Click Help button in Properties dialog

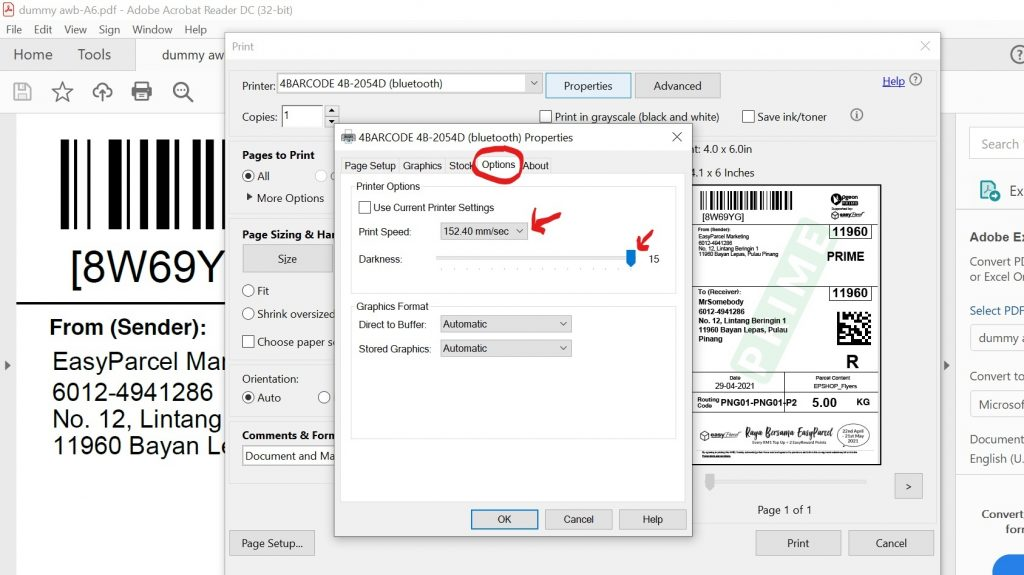tap(652, 519)
